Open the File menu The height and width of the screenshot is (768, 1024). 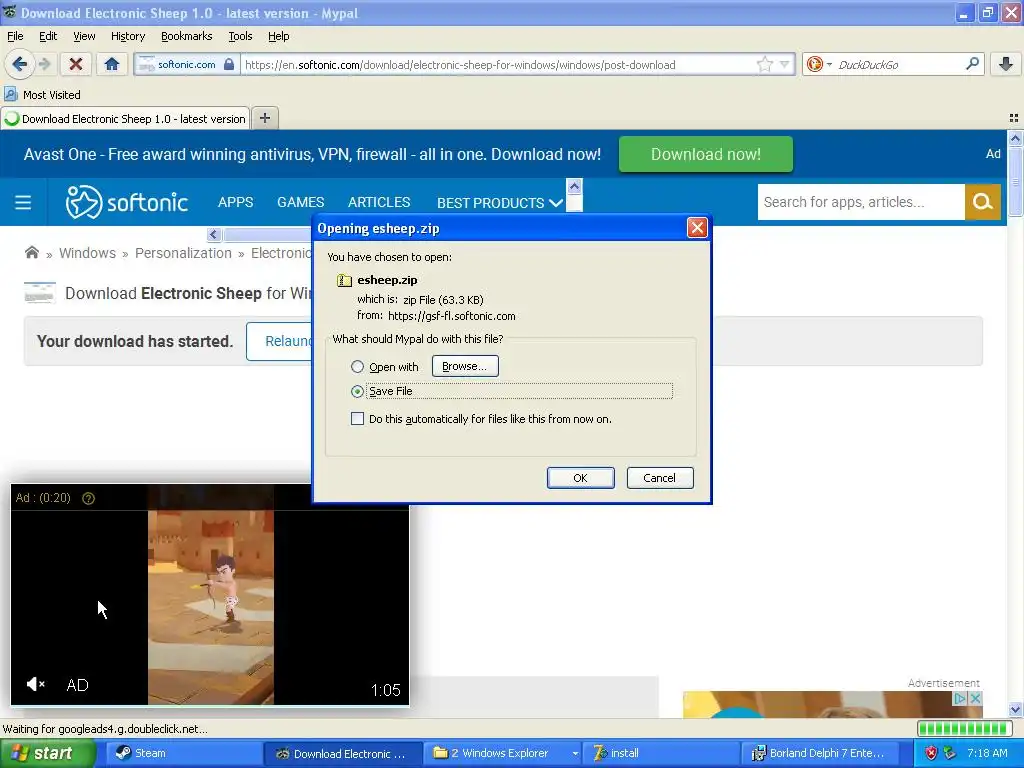15,36
